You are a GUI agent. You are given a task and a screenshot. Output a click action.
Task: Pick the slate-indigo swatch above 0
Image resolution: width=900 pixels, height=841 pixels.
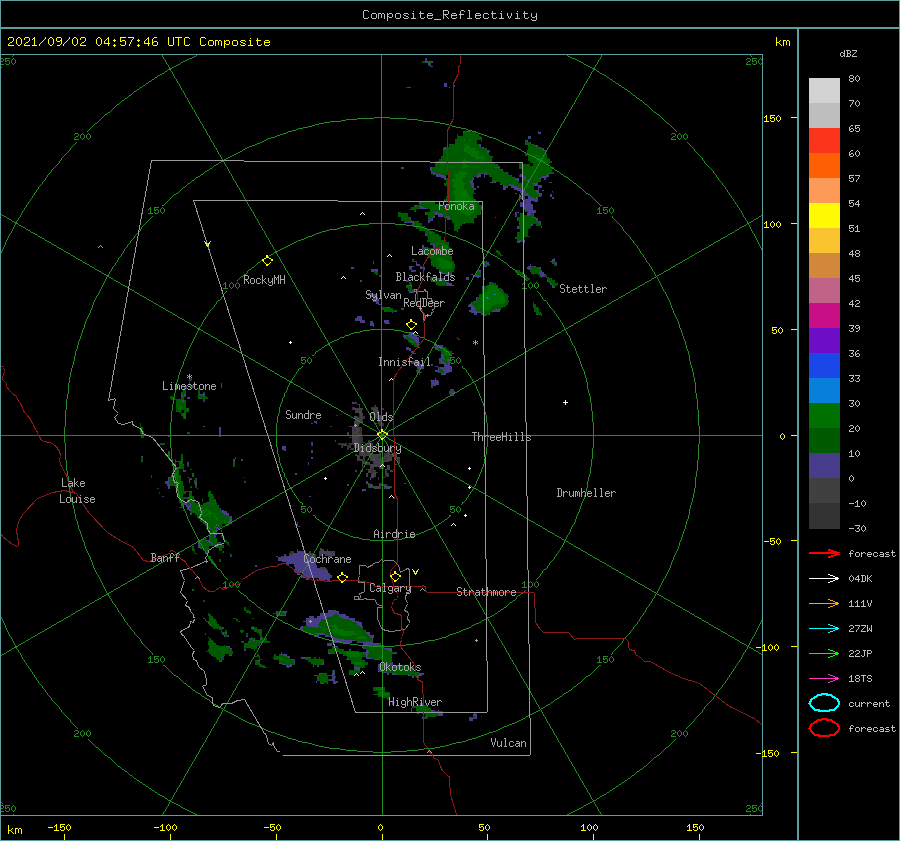tap(824, 466)
